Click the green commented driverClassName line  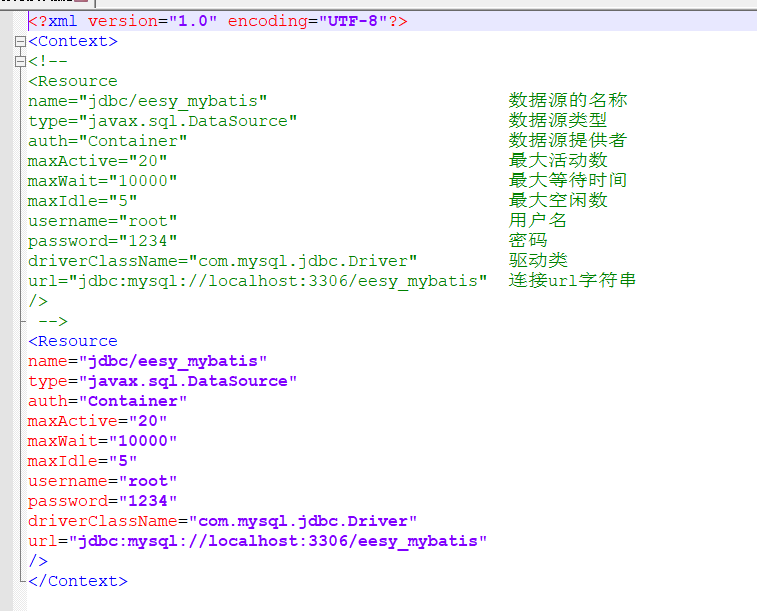(223, 261)
